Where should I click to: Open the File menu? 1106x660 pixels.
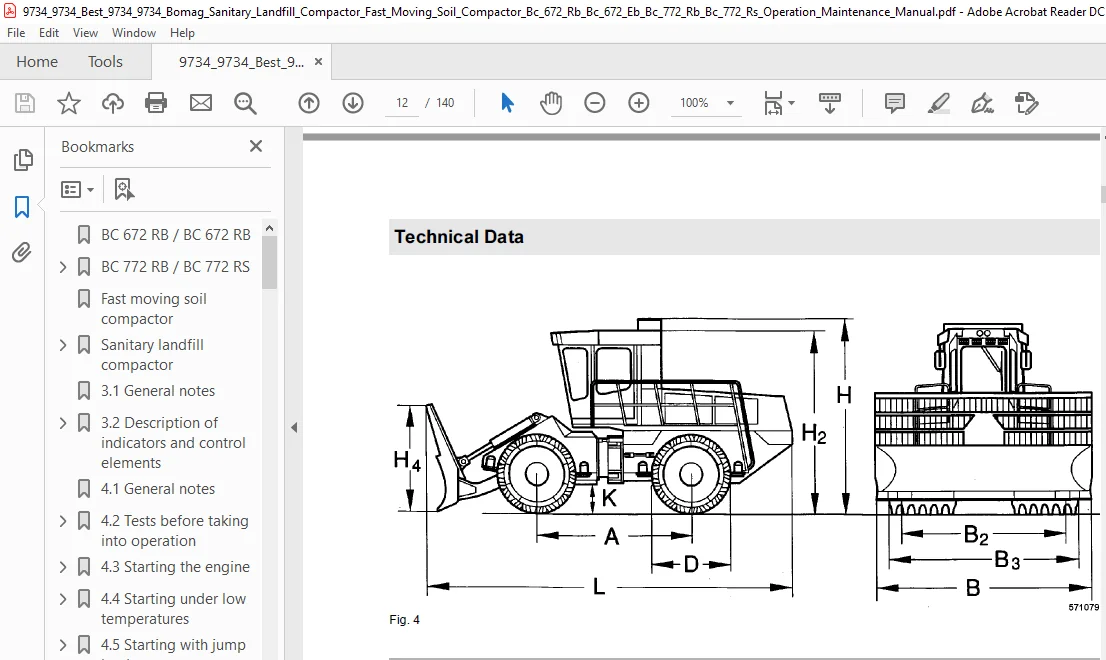click(16, 33)
